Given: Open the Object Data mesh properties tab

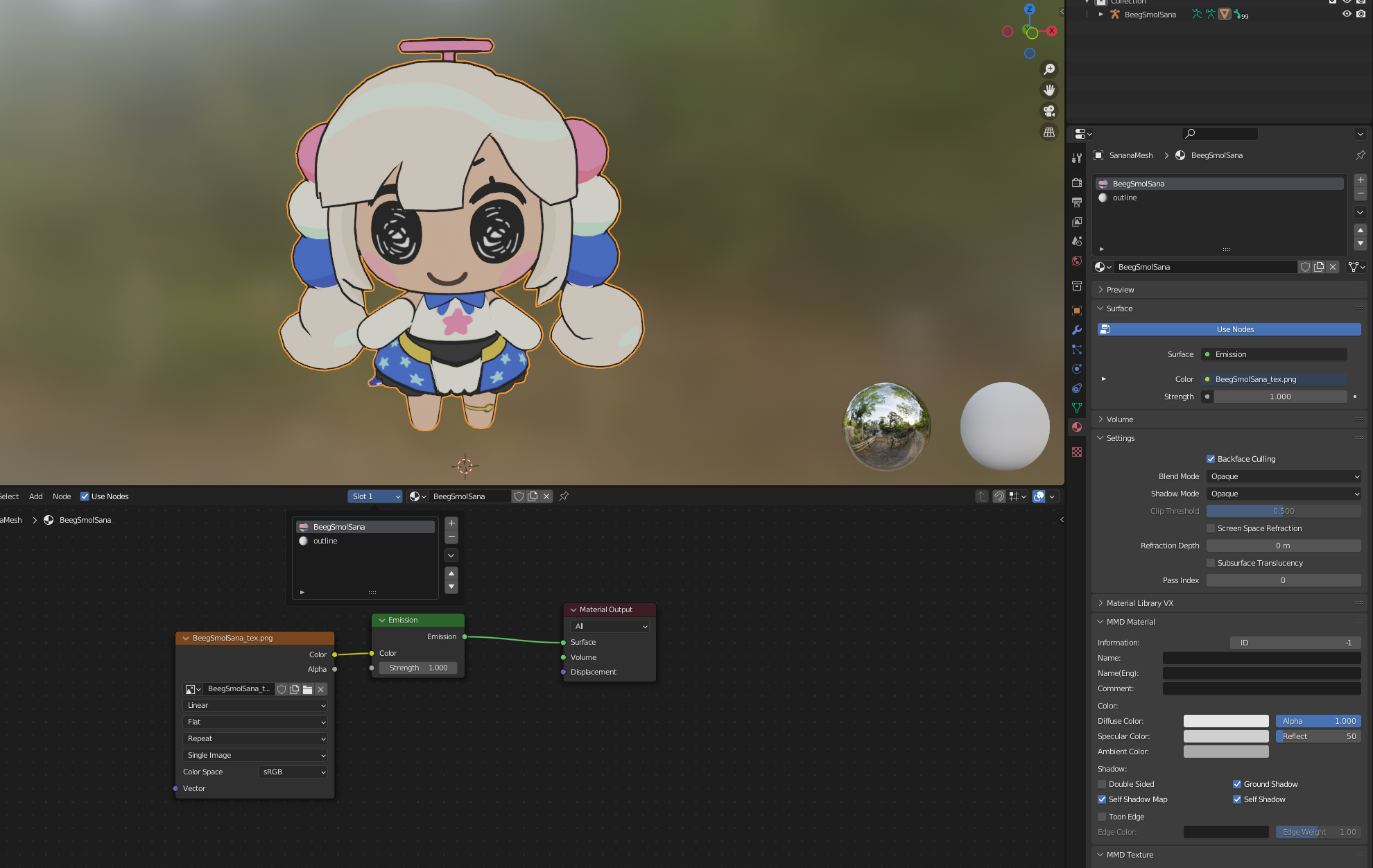Looking at the screenshot, I should (1076, 408).
